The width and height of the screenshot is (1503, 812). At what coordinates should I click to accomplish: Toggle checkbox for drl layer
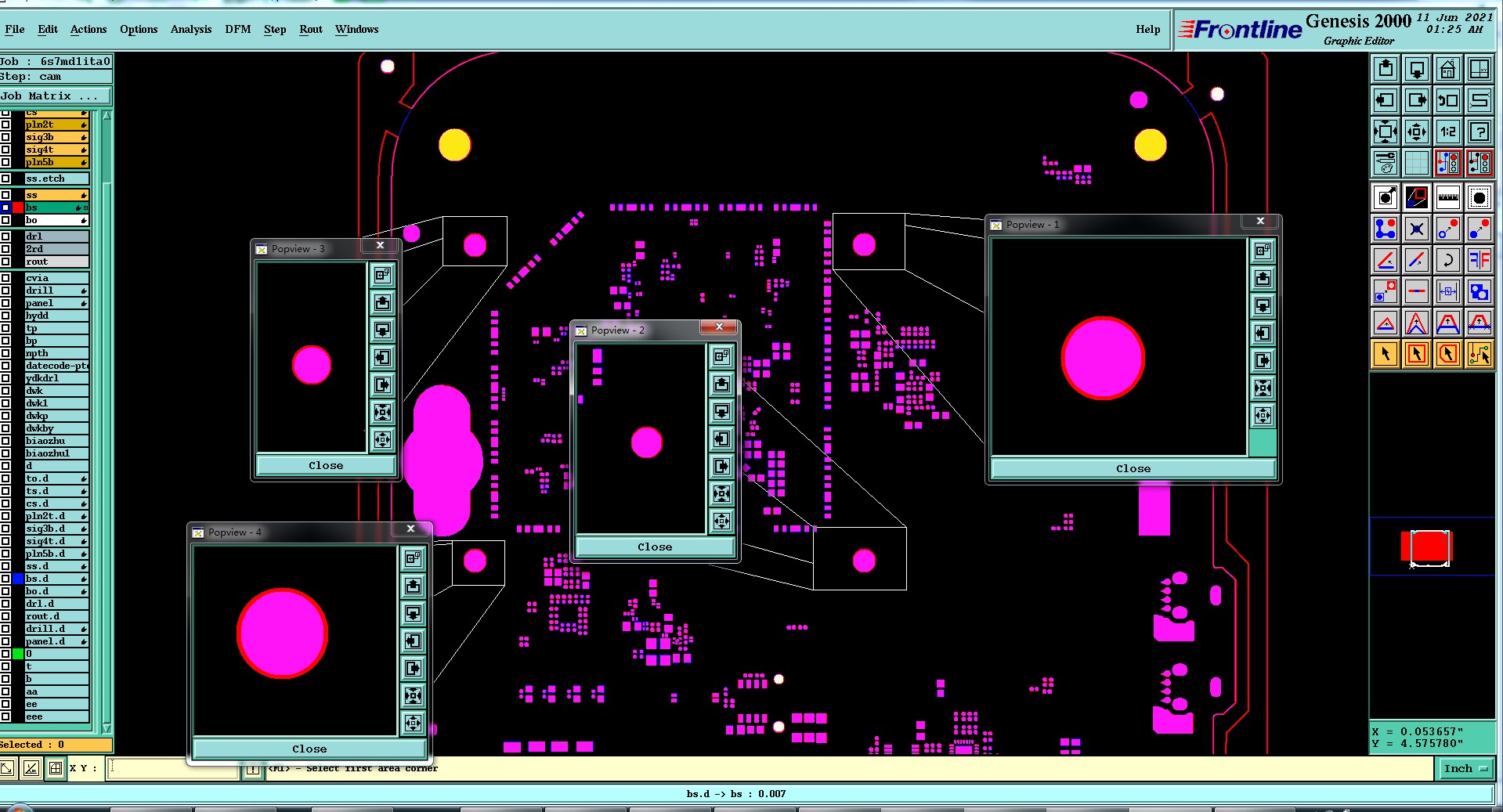(x=5, y=236)
